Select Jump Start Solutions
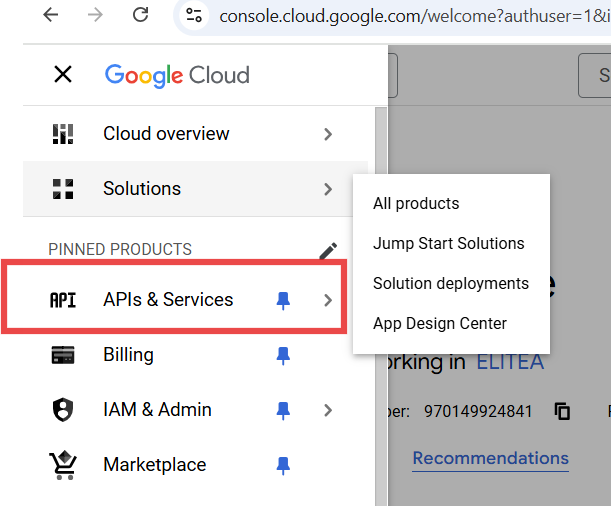 click(451, 244)
